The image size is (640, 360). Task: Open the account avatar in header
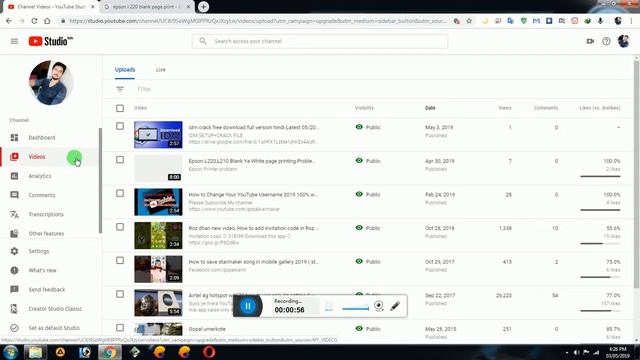(623, 41)
